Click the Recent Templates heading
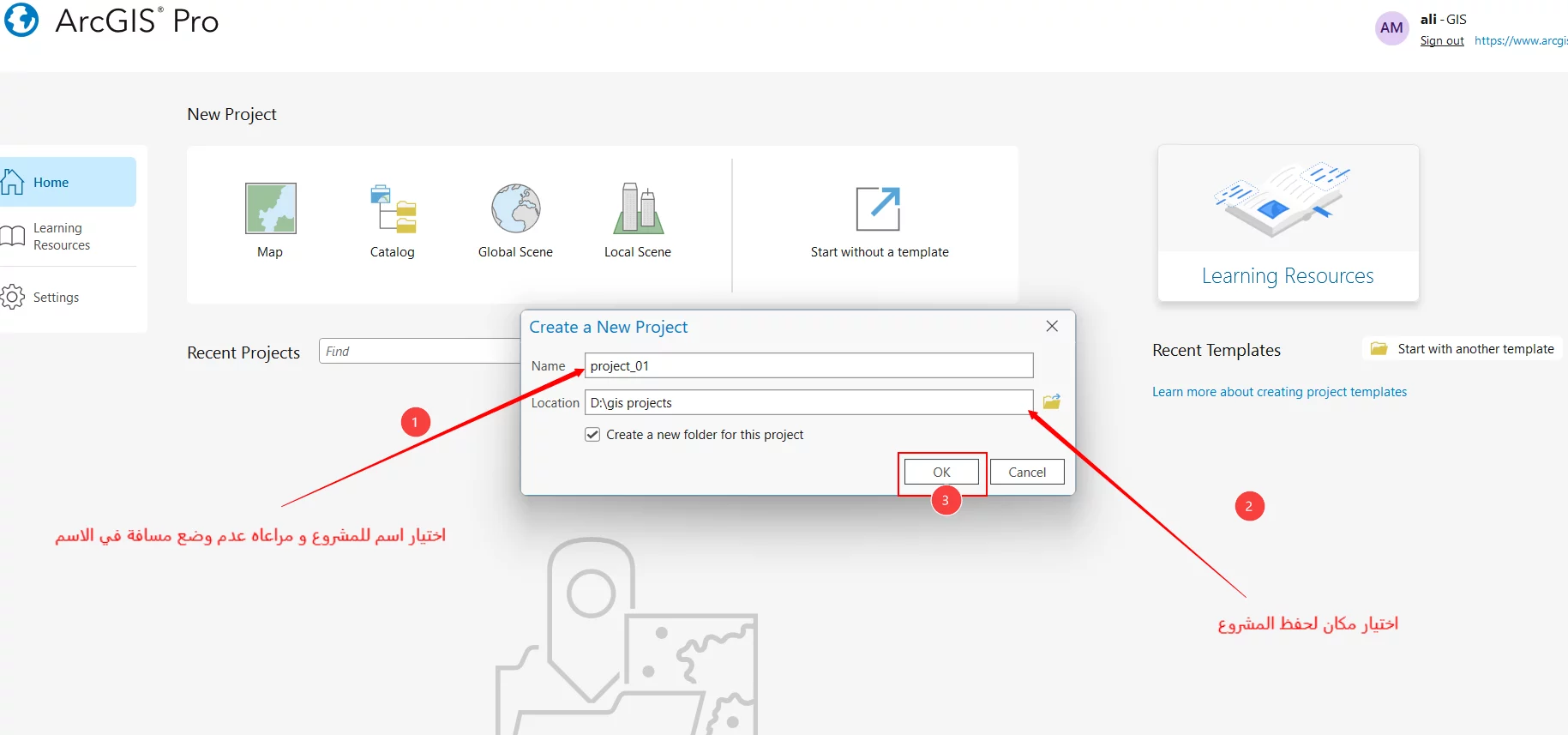The height and width of the screenshot is (735, 1568). [x=1217, y=350]
